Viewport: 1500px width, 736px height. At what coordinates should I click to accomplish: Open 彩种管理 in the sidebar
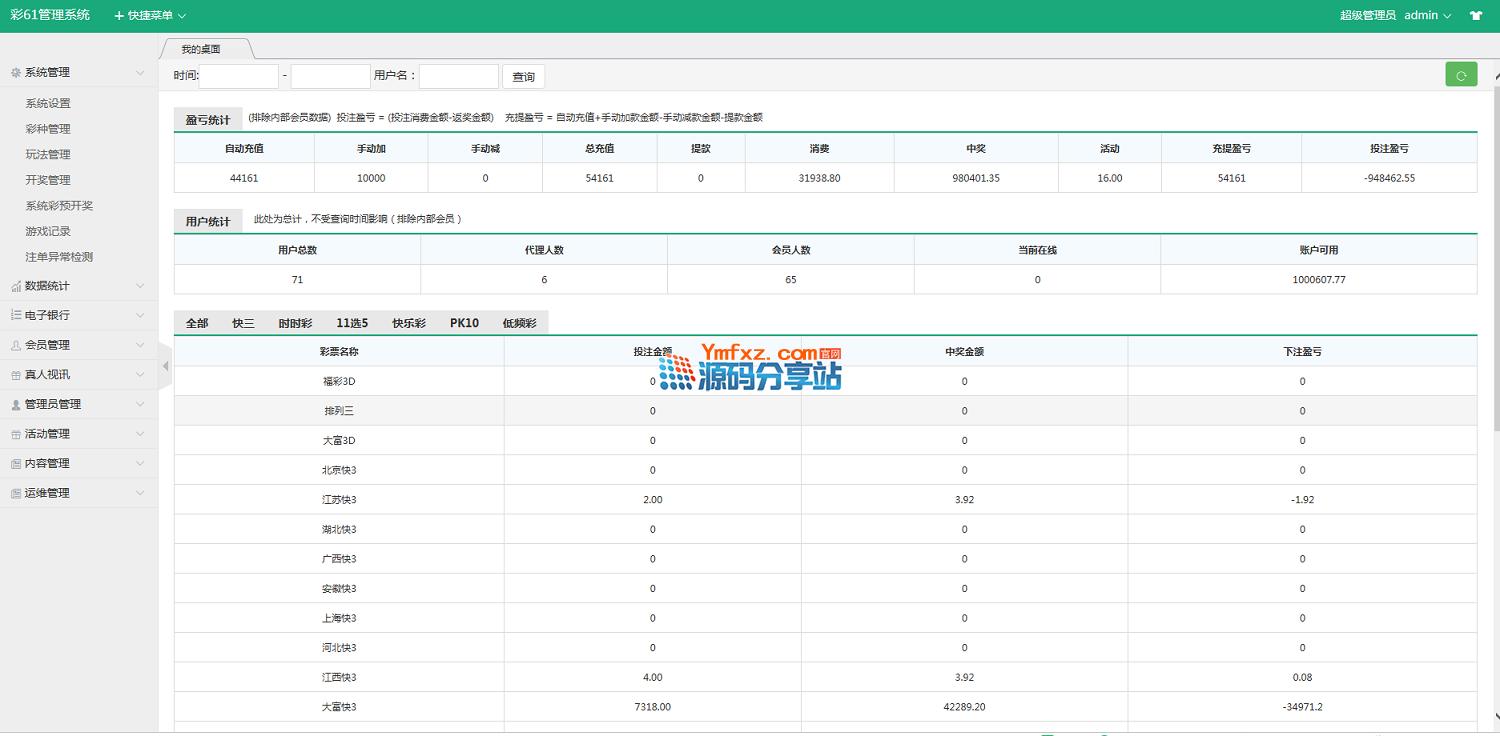click(x=48, y=129)
